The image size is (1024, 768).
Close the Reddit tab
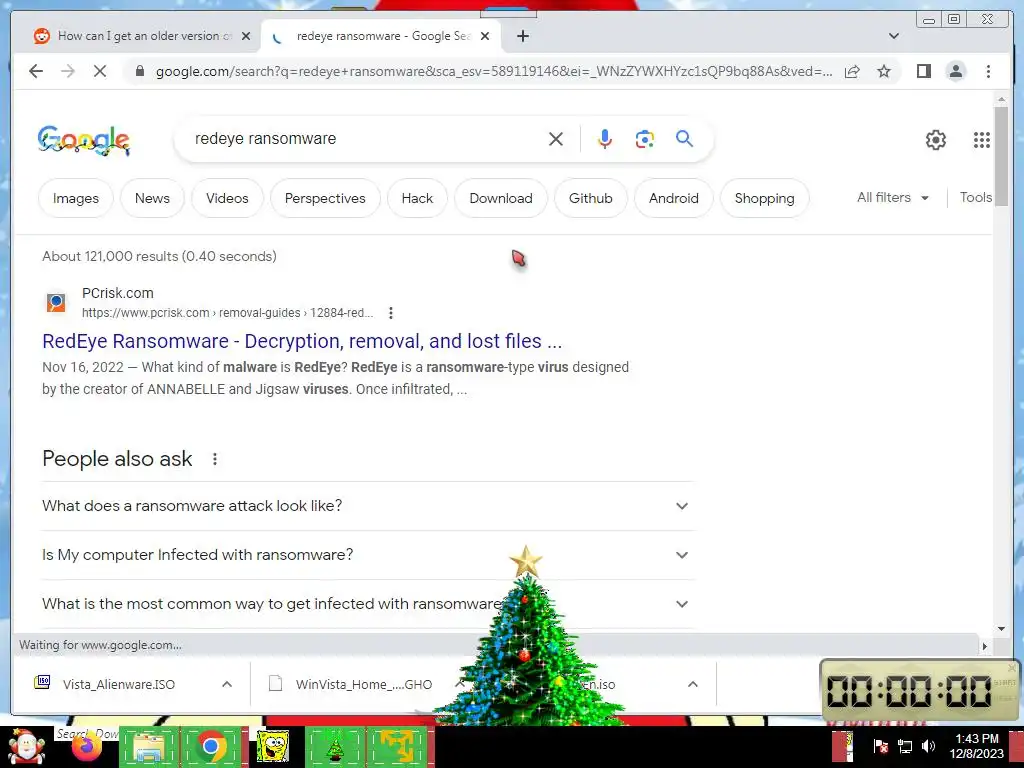(246, 36)
